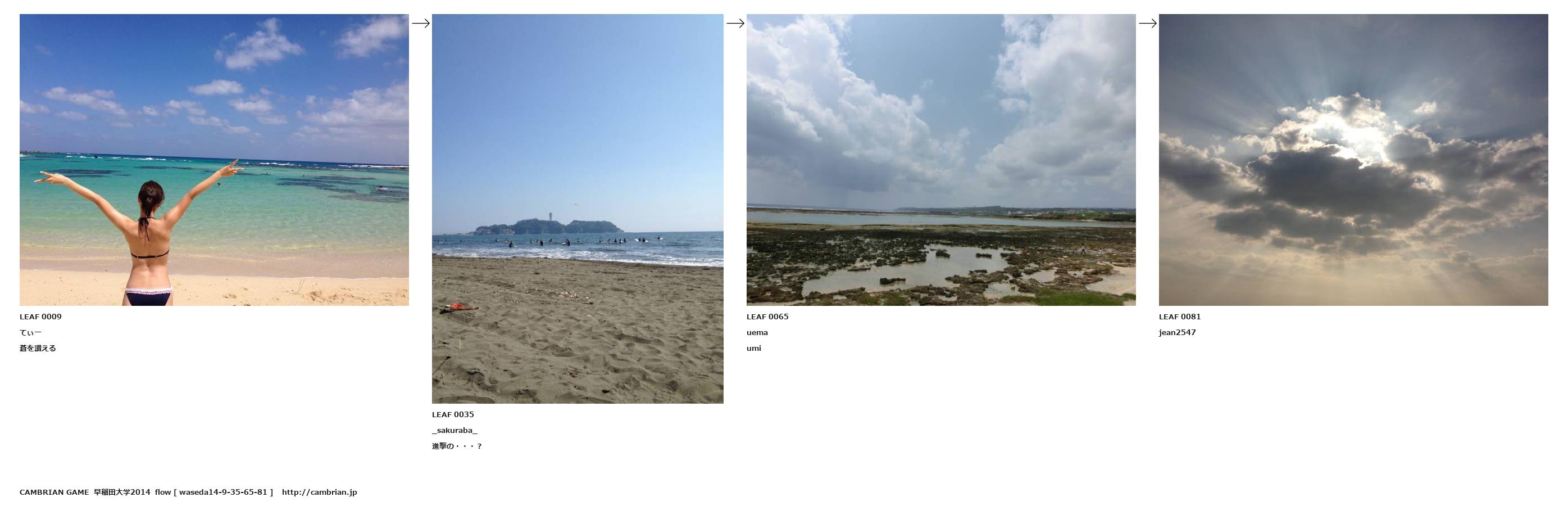Screen dimensions: 1568x506
Task: Click the LEAF 0009 label
Action: 41,317
